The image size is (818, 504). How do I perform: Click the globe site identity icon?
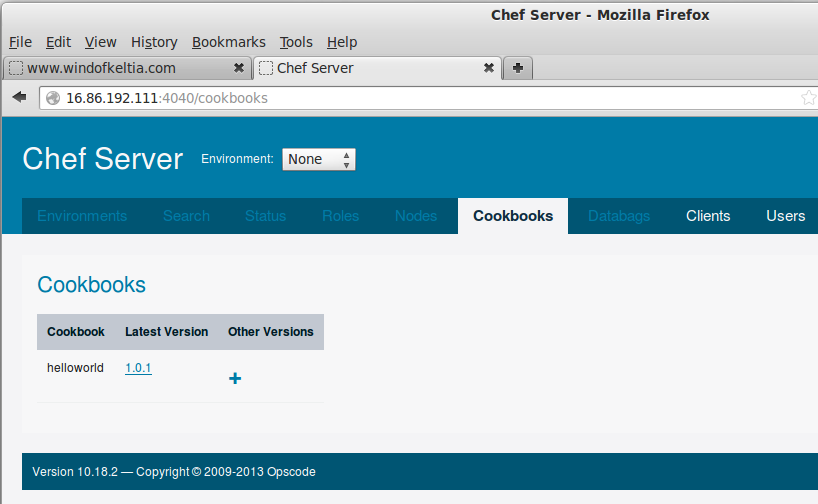coord(53,98)
